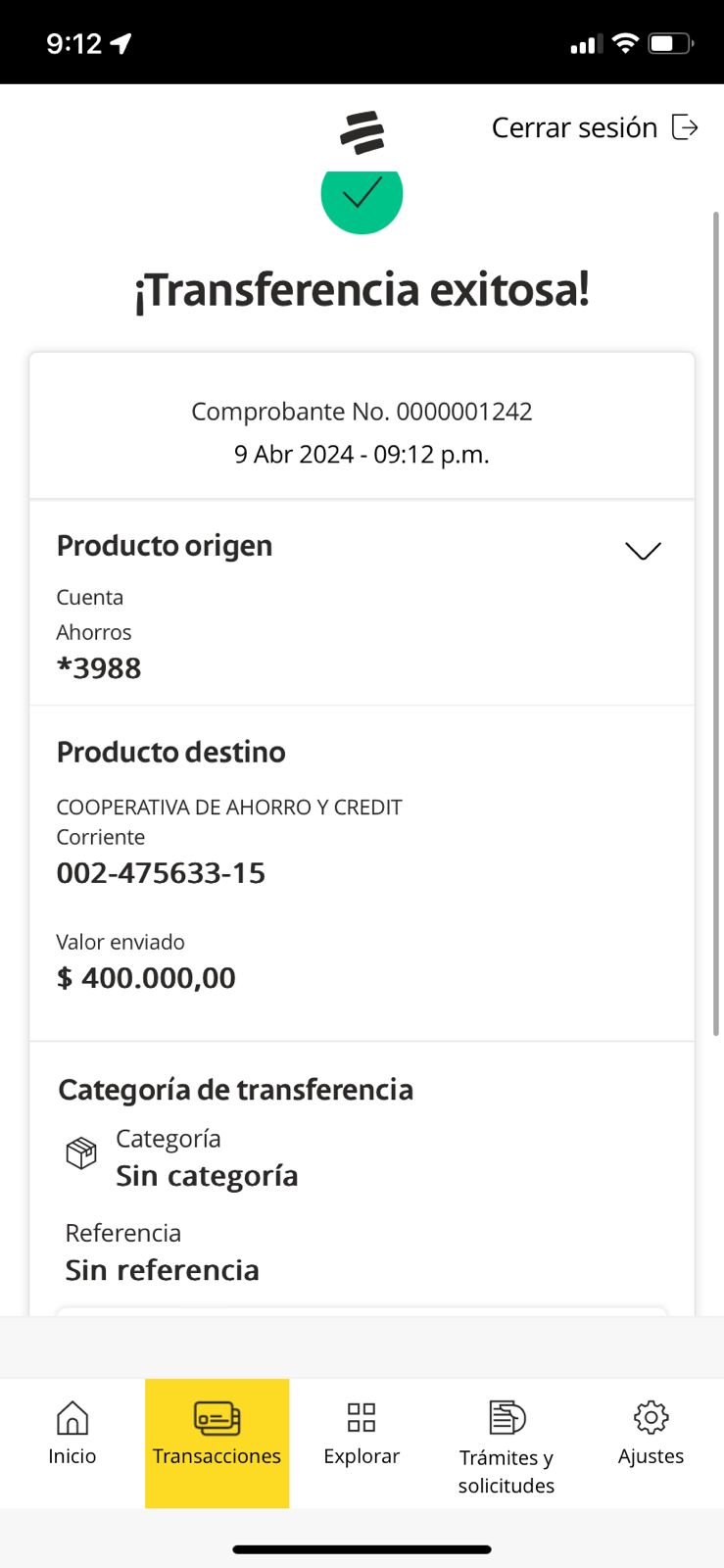Tap the logout arrow icon
Viewport: 724px width, 1568px height.
point(685,127)
